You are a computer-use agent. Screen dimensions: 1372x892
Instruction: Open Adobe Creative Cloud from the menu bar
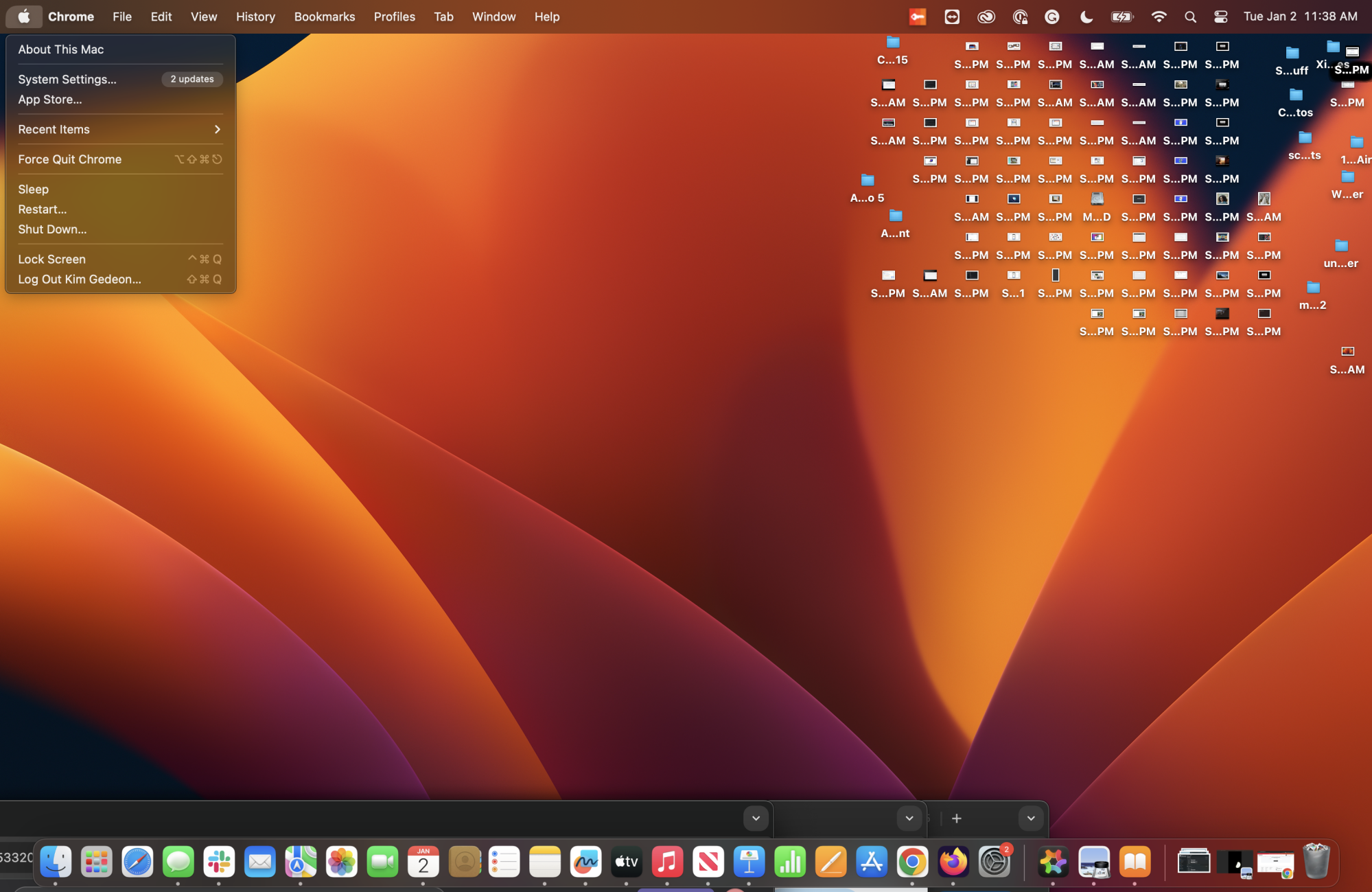[x=986, y=16]
